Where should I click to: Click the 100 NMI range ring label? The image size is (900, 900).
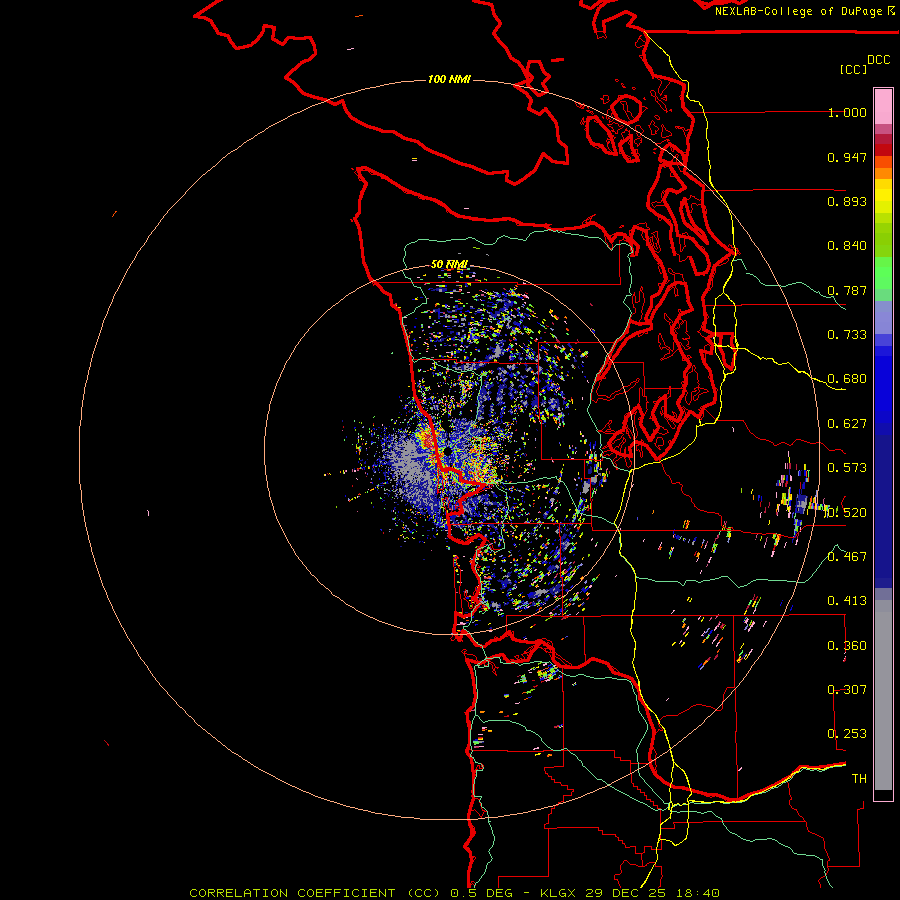tap(449, 79)
